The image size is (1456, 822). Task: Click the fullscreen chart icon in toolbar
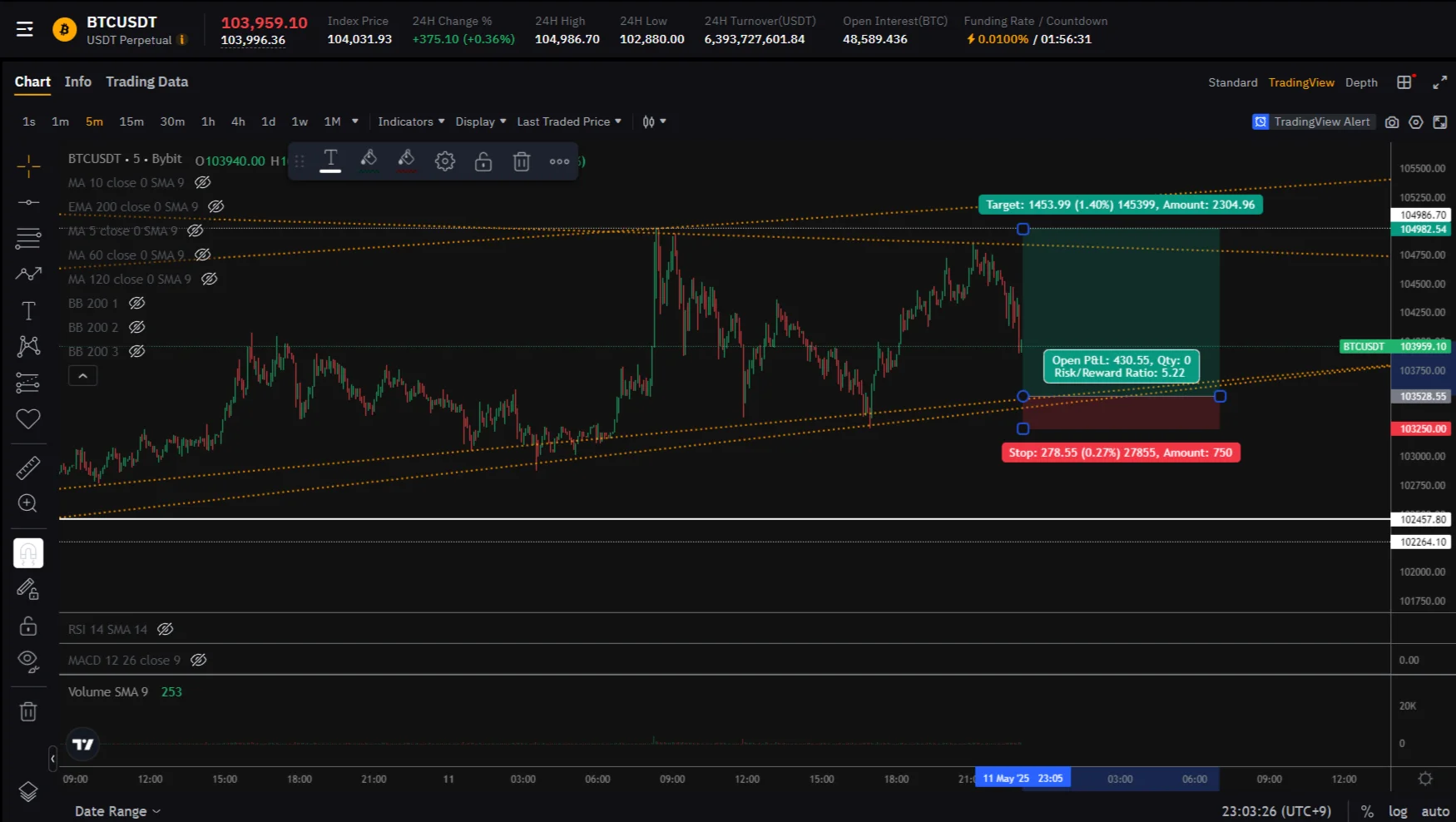1440,122
